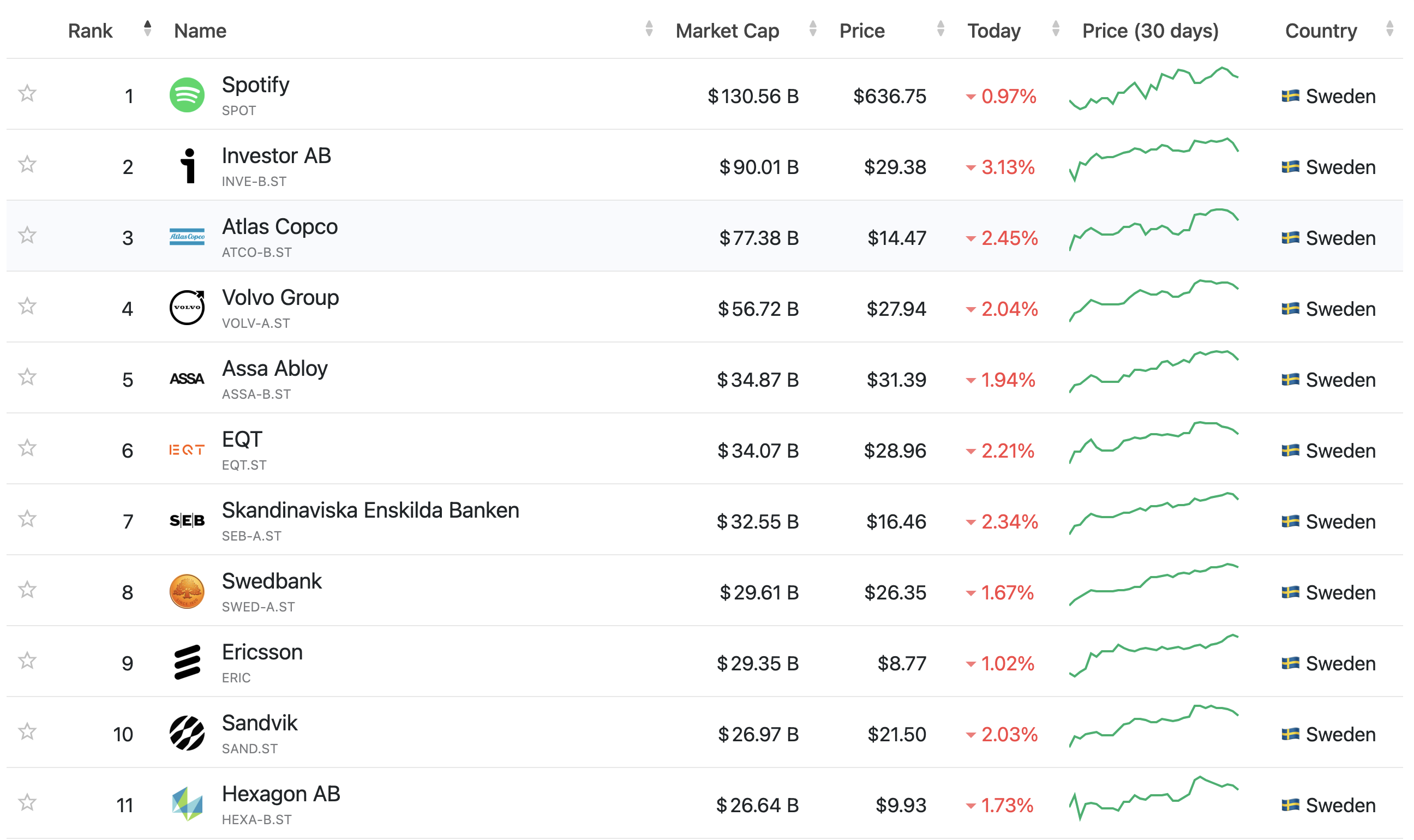Click Sweden country link in Ericsson row
Viewport: 1414px width, 840px height.
click(1340, 663)
